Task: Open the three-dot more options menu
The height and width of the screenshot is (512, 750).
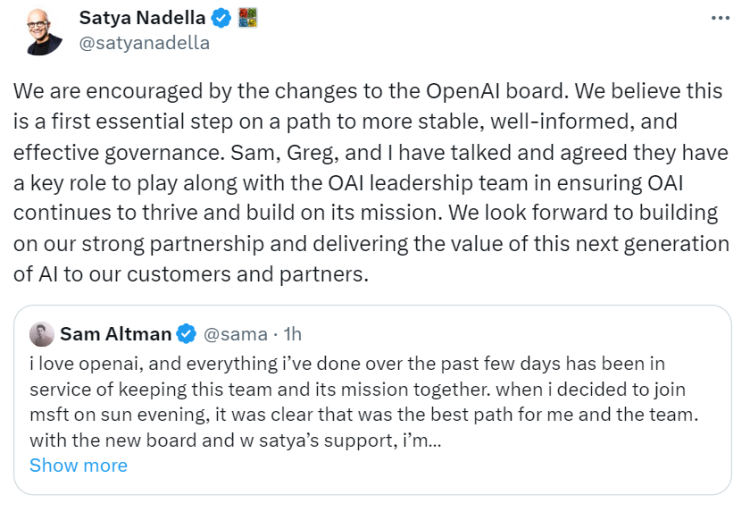Action: pos(718,18)
